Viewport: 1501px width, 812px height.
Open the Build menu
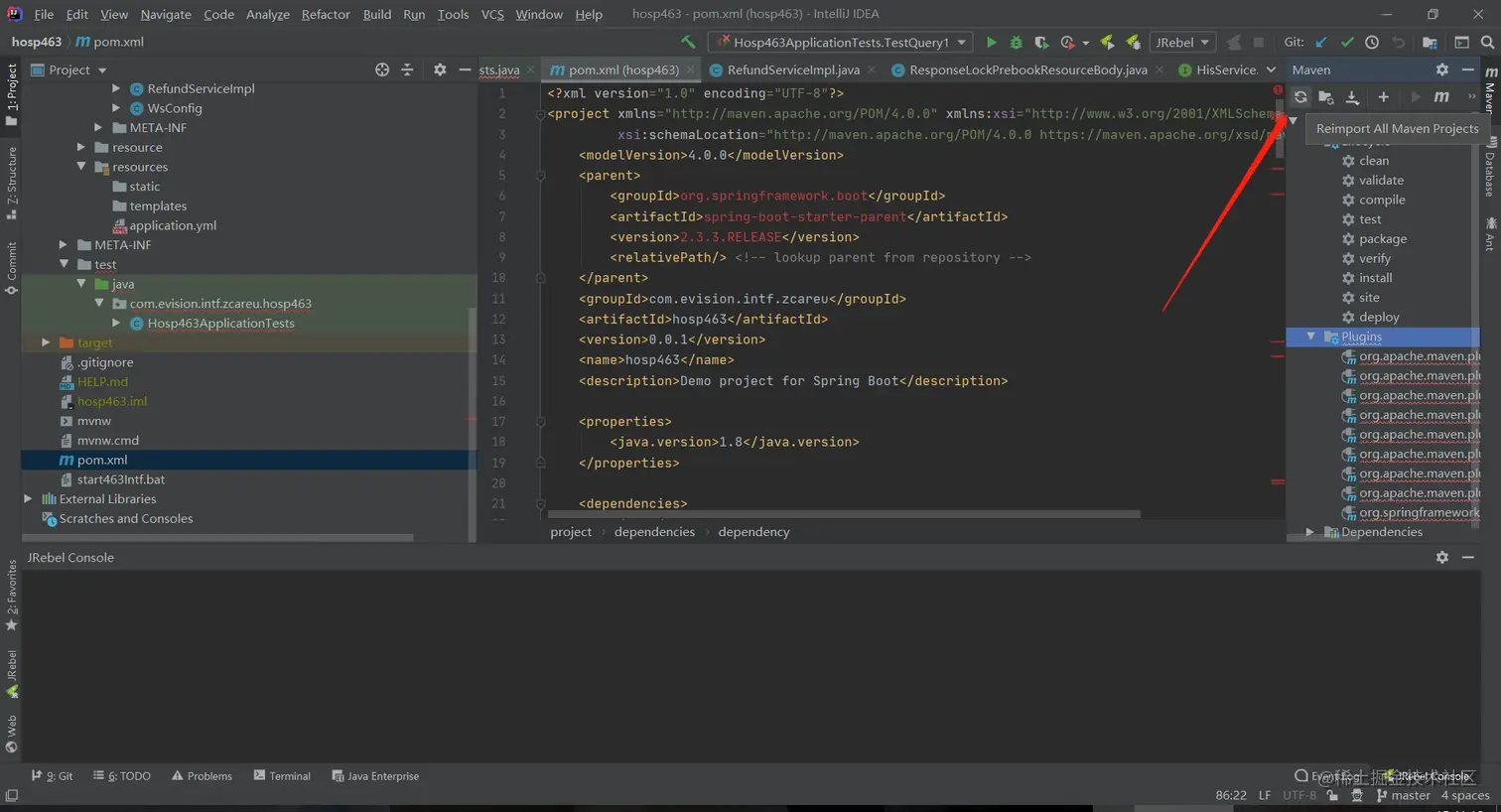click(377, 14)
